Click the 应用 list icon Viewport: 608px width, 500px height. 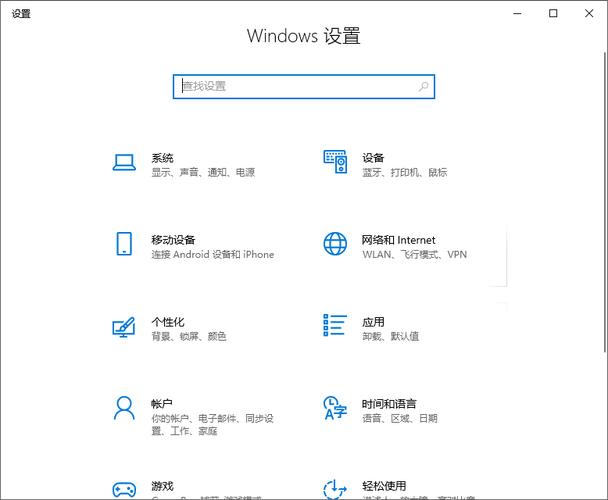[x=335, y=327]
